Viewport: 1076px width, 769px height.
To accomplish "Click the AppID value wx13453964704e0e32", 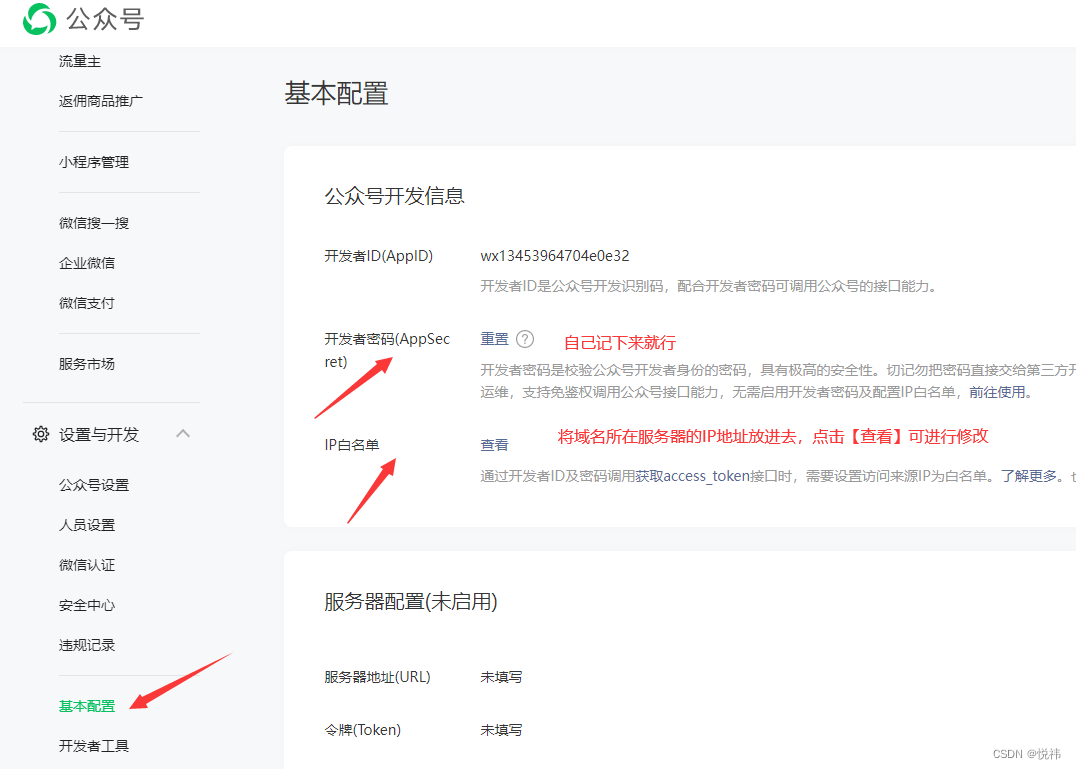I will click(554, 256).
